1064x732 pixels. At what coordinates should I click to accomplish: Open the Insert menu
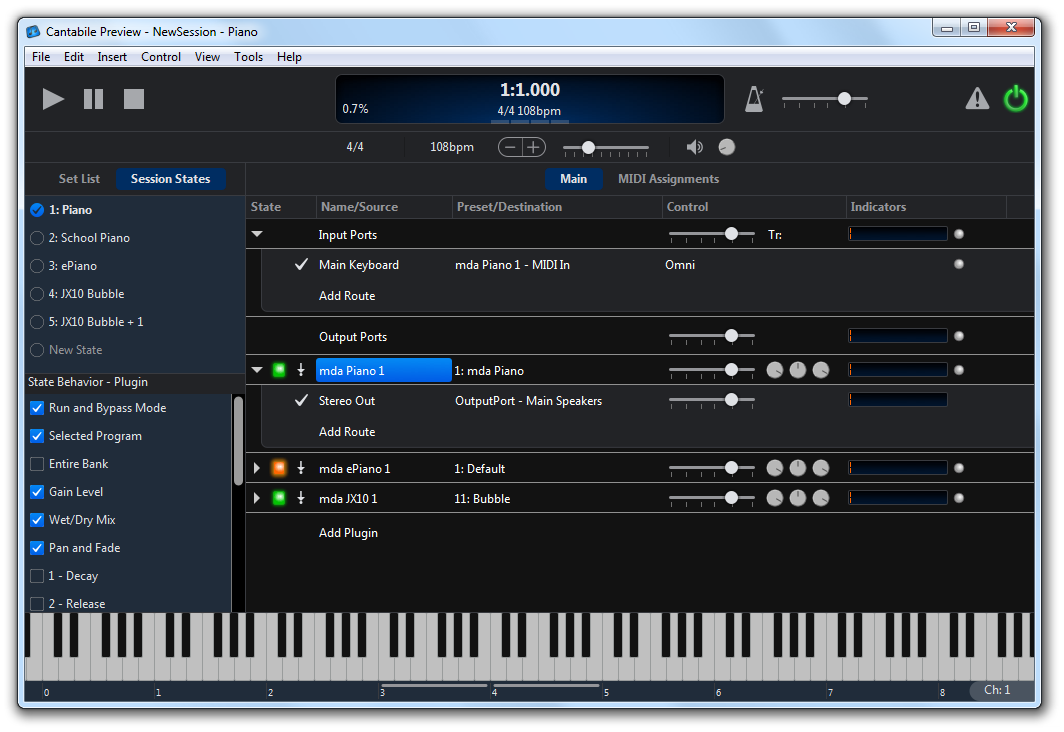[112, 57]
